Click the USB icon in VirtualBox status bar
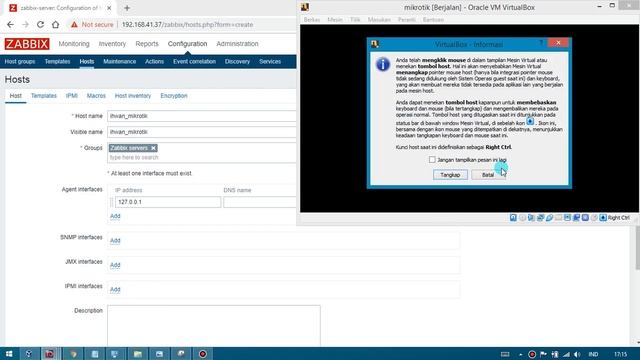 (549, 218)
